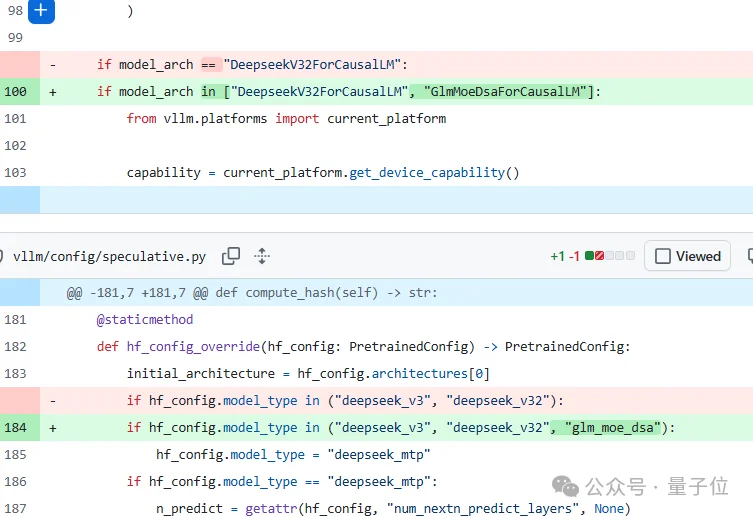Viewport: 753px width, 517px height.
Task: Select line number 100
Action: tap(15, 91)
